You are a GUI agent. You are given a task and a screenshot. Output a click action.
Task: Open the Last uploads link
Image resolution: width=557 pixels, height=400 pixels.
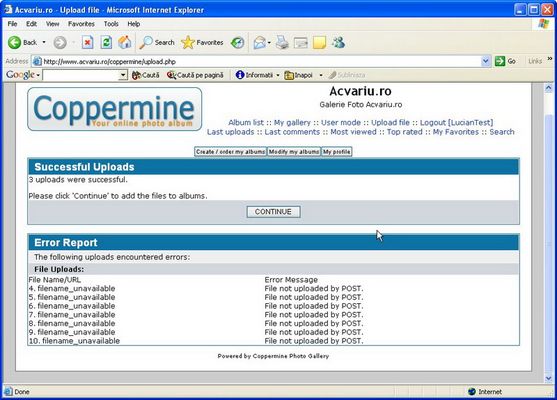pos(230,132)
